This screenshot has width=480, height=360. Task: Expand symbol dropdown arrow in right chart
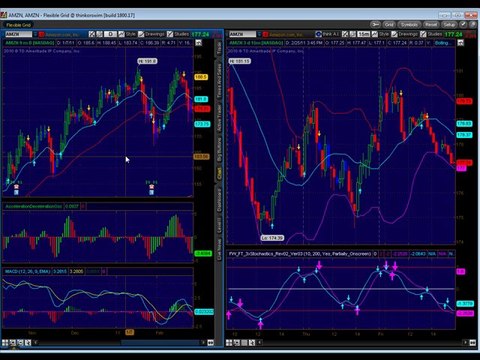(x=259, y=34)
